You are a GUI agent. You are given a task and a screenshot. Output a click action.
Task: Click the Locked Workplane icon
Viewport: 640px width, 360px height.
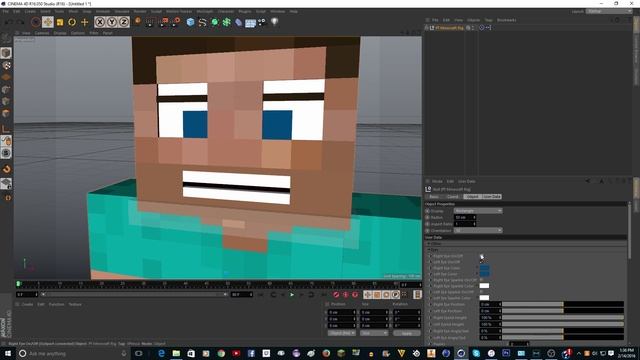pyautogui.click(x=6, y=184)
